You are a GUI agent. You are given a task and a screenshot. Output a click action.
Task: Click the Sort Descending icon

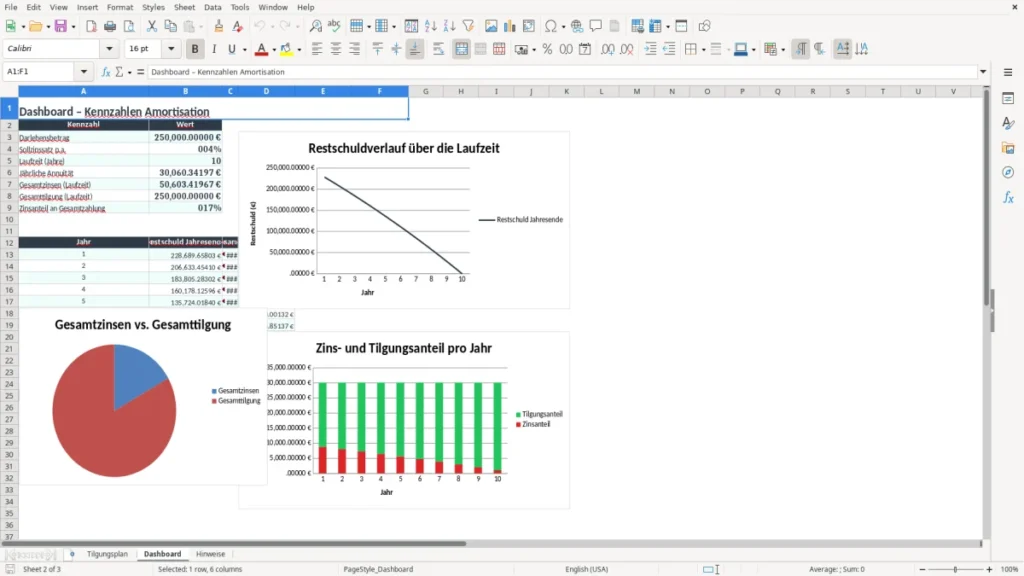449,26
